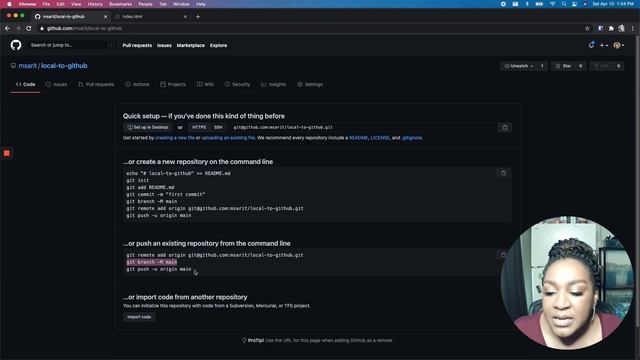Click the GitHub Octocat logo
Image resolution: width=640 pixels, height=360 pixels.
[x=16, y=45]
